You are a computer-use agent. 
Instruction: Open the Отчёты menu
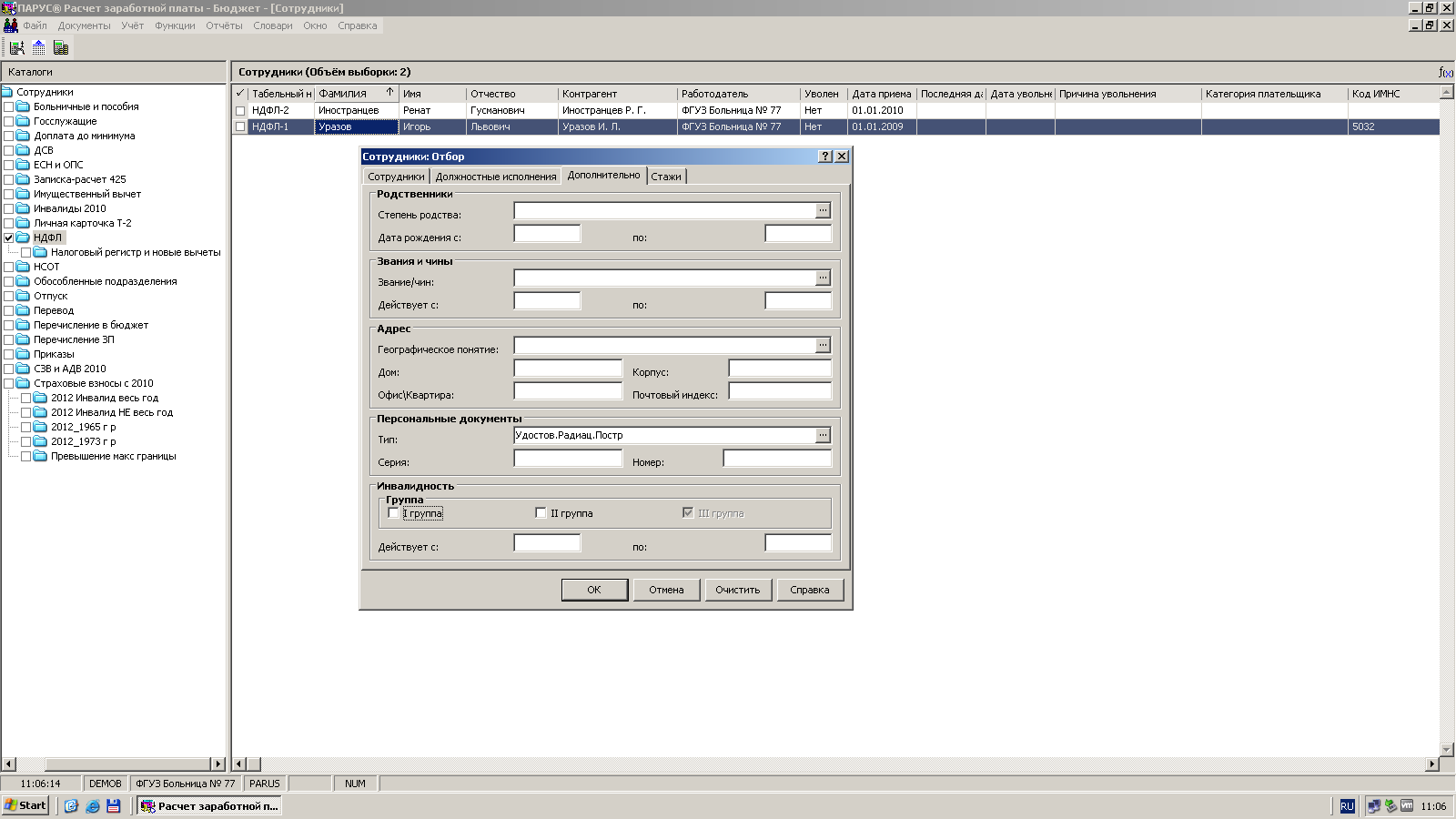pos(224,25)
